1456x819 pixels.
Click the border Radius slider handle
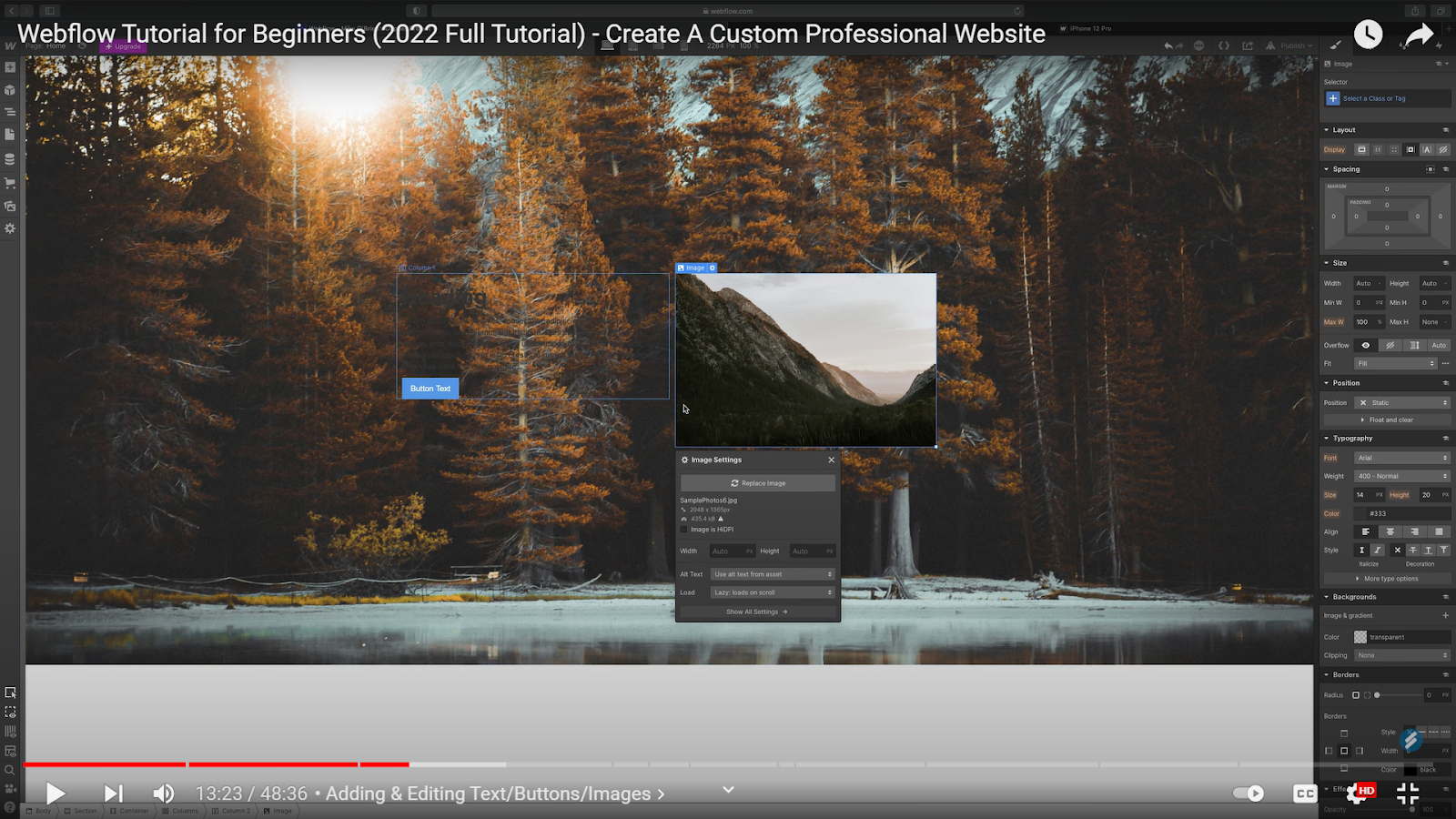click(x=1377, y=695)
